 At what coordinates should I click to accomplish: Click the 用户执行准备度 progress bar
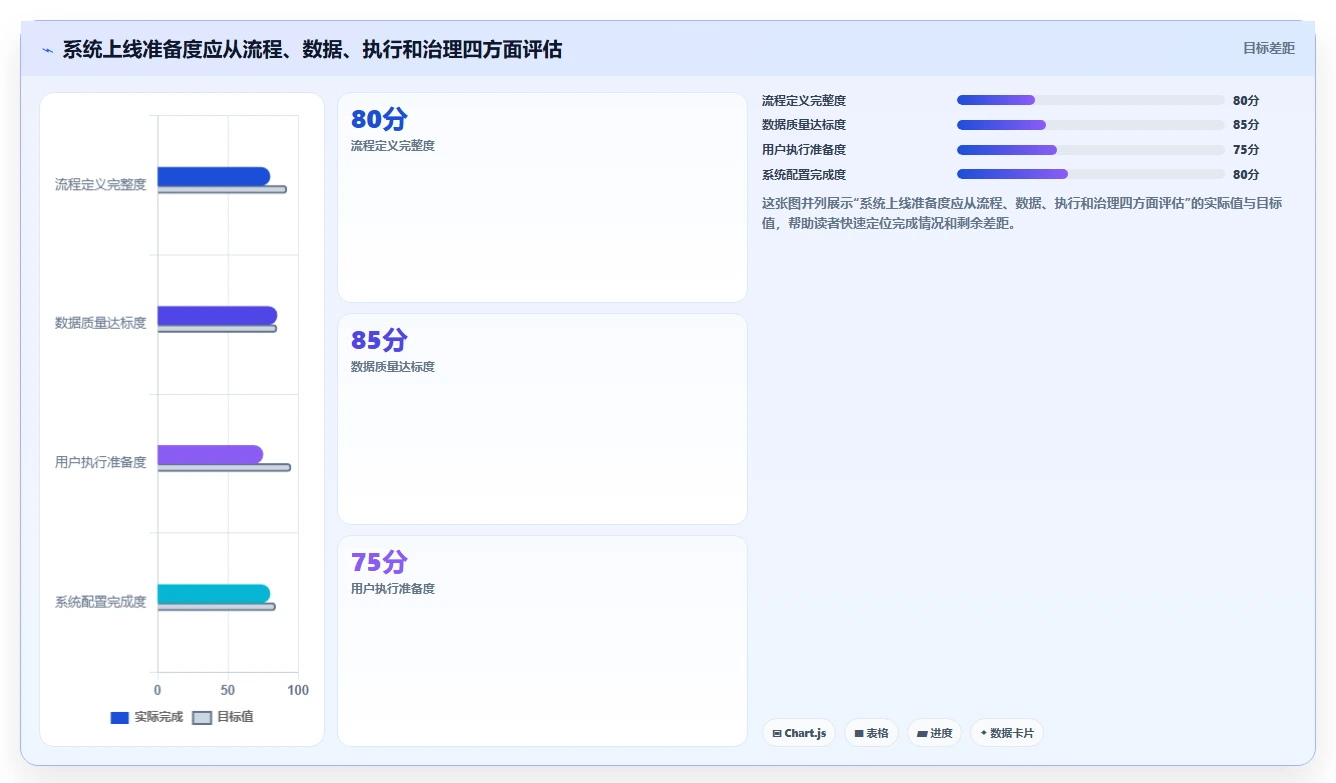coord(1090,150)
